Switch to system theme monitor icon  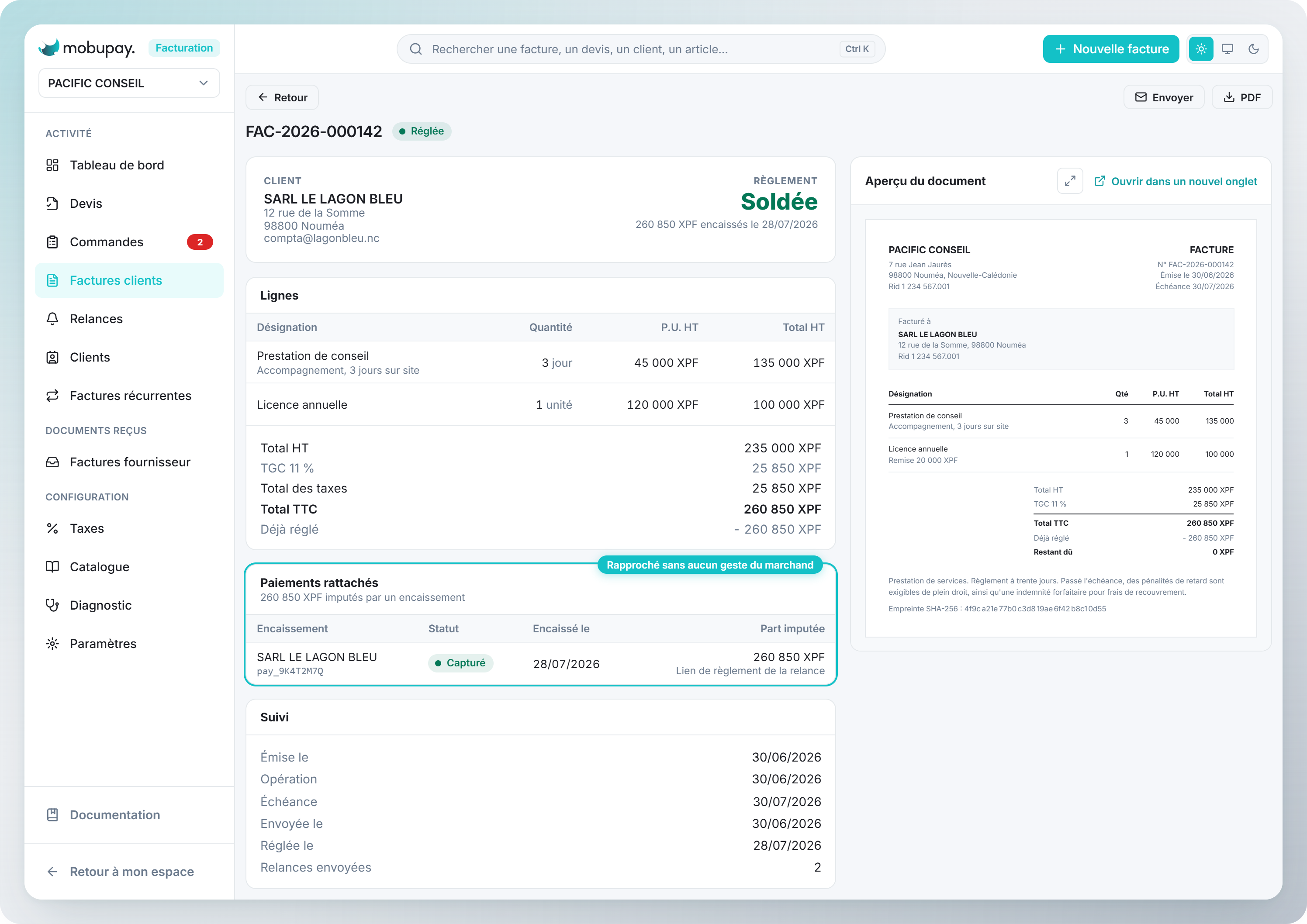click(1227, 49)
